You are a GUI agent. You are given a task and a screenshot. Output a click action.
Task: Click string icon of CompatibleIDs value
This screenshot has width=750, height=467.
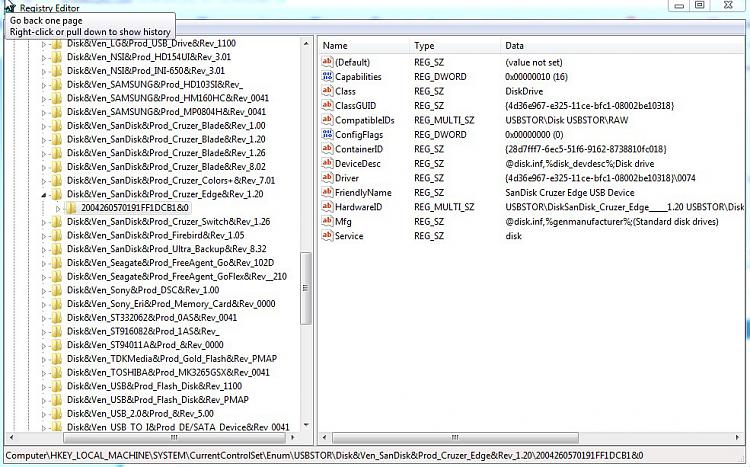coord(327,120)
